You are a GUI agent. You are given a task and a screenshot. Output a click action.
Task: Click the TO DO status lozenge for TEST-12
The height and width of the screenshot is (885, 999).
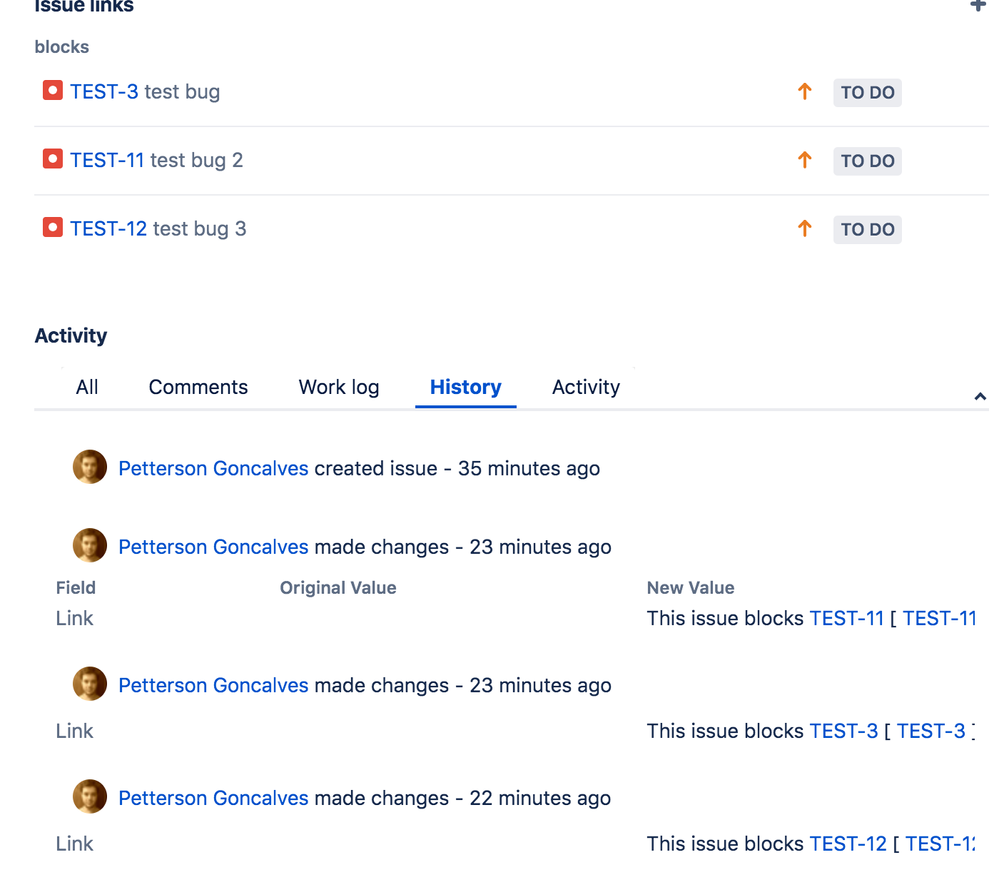[866, 229]
